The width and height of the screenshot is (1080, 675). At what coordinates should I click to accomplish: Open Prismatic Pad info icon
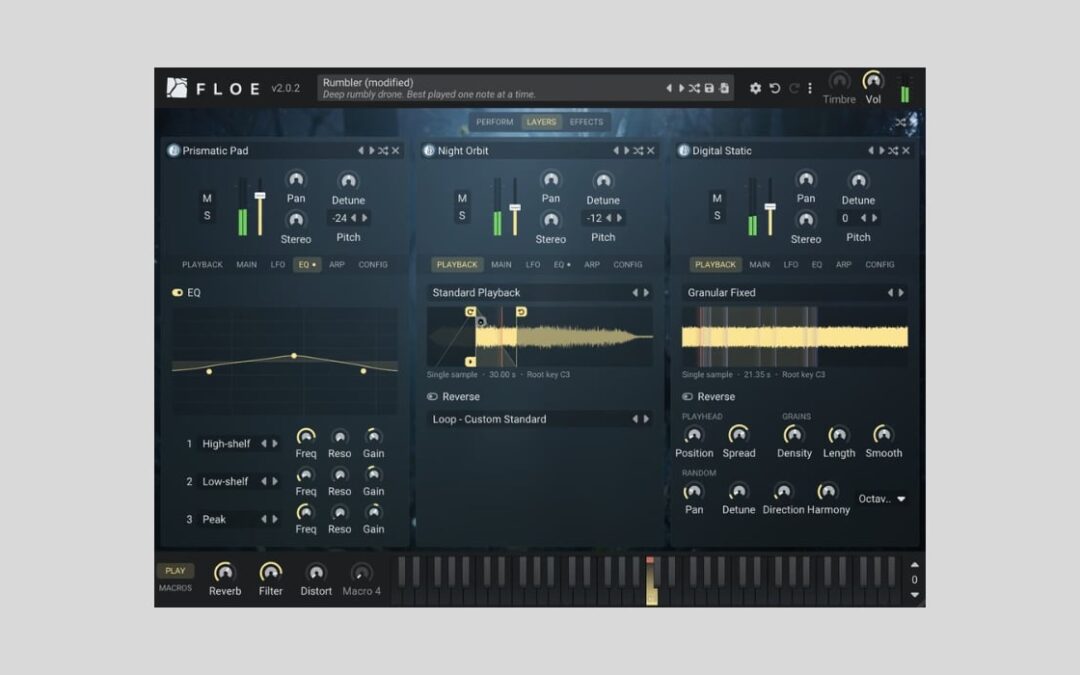tap(174, 150)
